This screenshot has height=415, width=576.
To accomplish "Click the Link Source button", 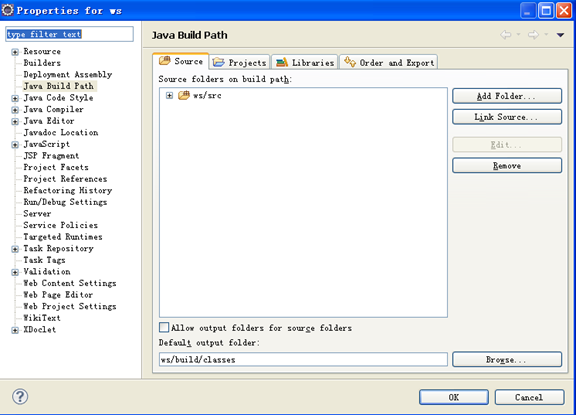I will [507, 117].
